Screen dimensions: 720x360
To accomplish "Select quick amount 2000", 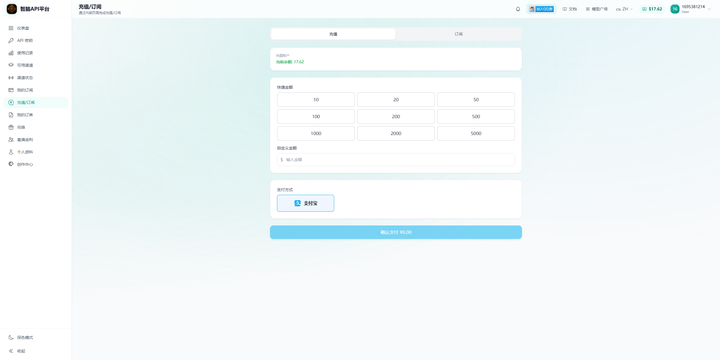I will pos(396,134).
